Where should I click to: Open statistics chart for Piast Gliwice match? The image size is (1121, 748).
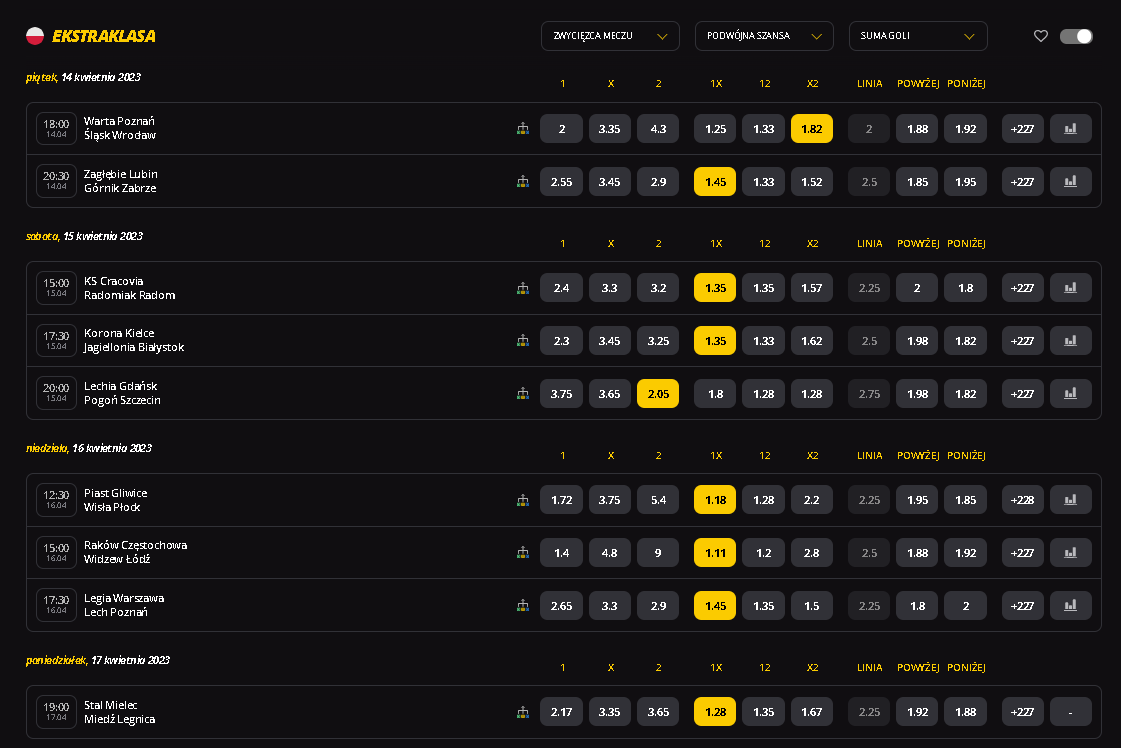tap(1070, 500)
